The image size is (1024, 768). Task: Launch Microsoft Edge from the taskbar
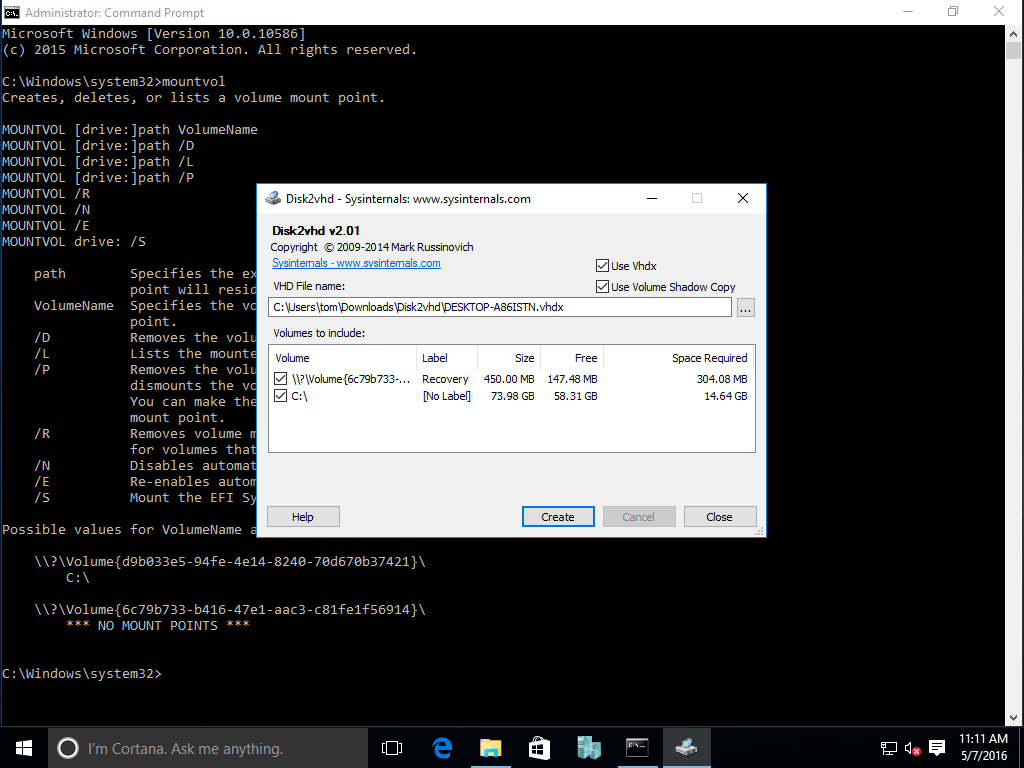442,747
